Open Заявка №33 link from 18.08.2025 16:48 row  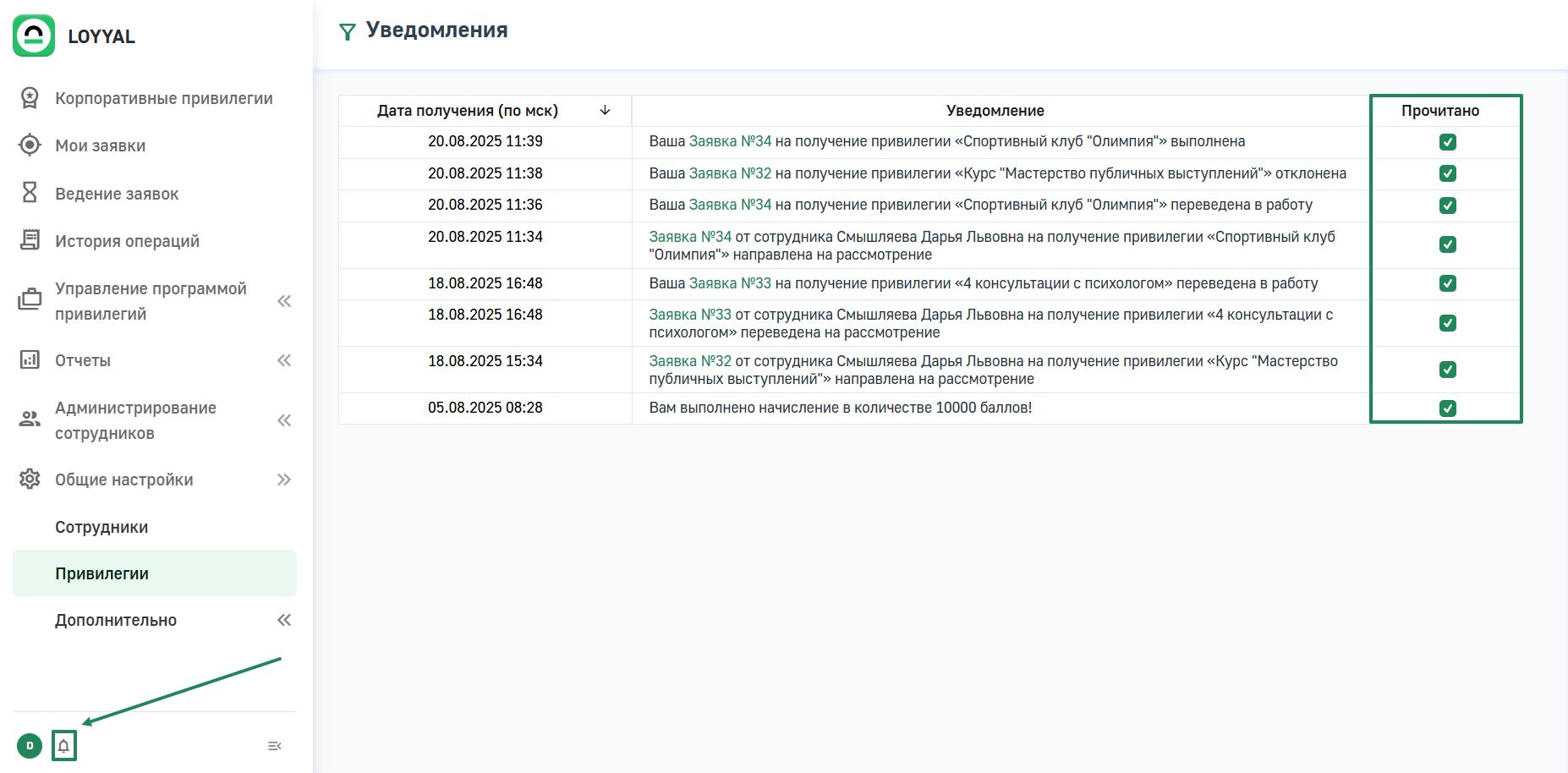pyautogui.click(x=730, y=283)
